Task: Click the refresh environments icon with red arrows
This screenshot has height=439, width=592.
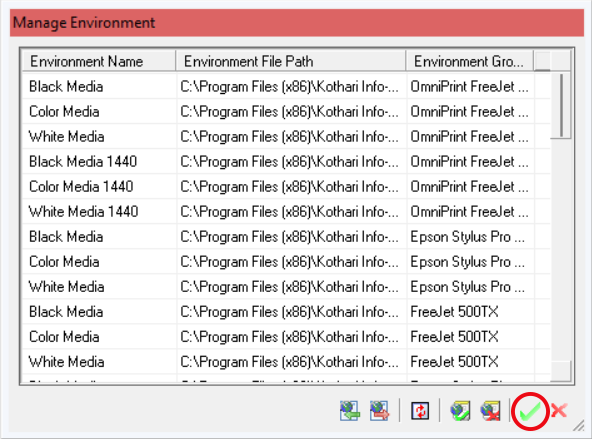Action: pos(420,411)
